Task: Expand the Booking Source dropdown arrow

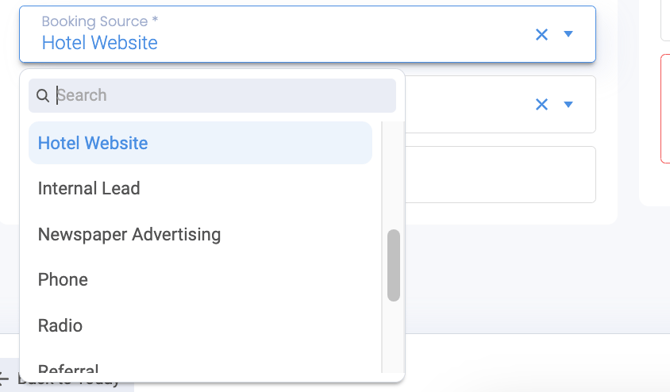Action: [568, 34]
